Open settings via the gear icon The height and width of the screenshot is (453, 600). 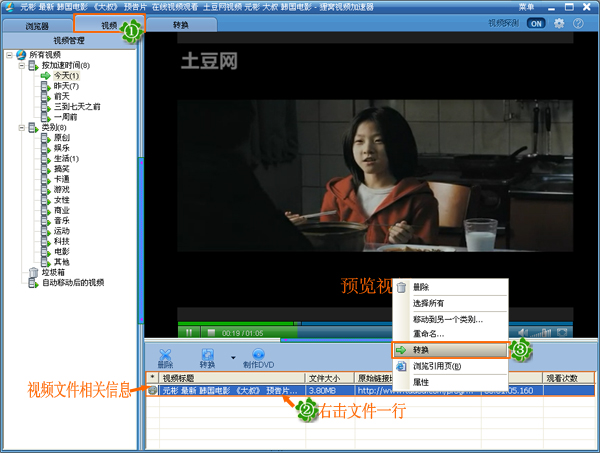click(559, 23)
